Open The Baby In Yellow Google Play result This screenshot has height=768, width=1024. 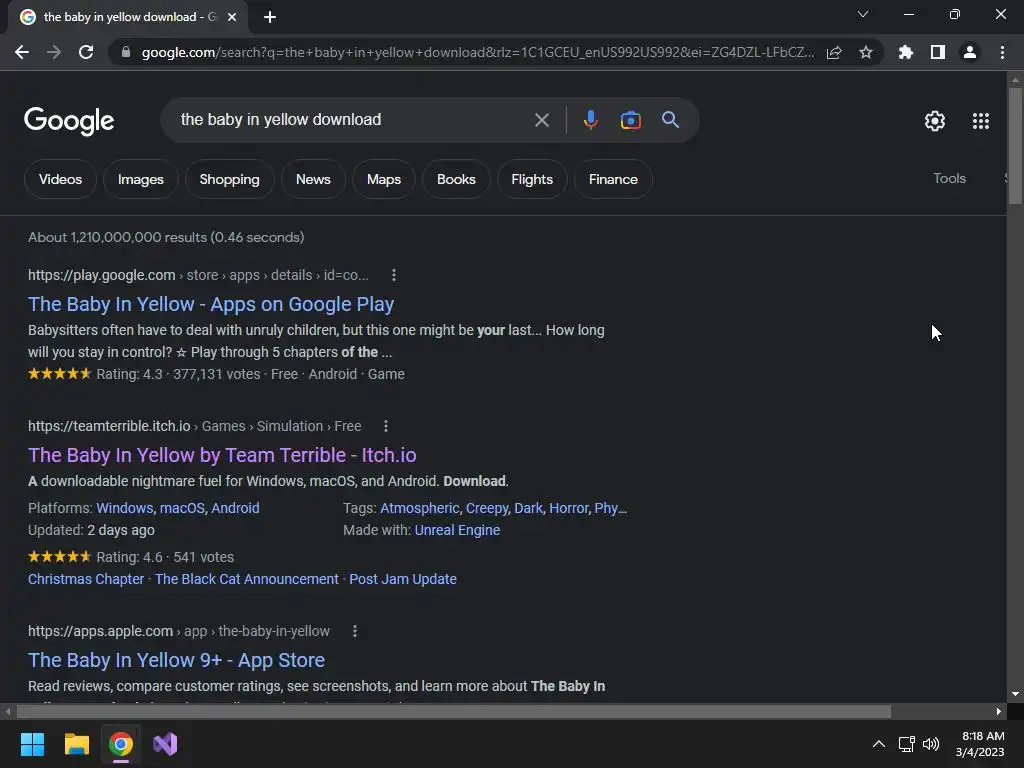(211, 304)
